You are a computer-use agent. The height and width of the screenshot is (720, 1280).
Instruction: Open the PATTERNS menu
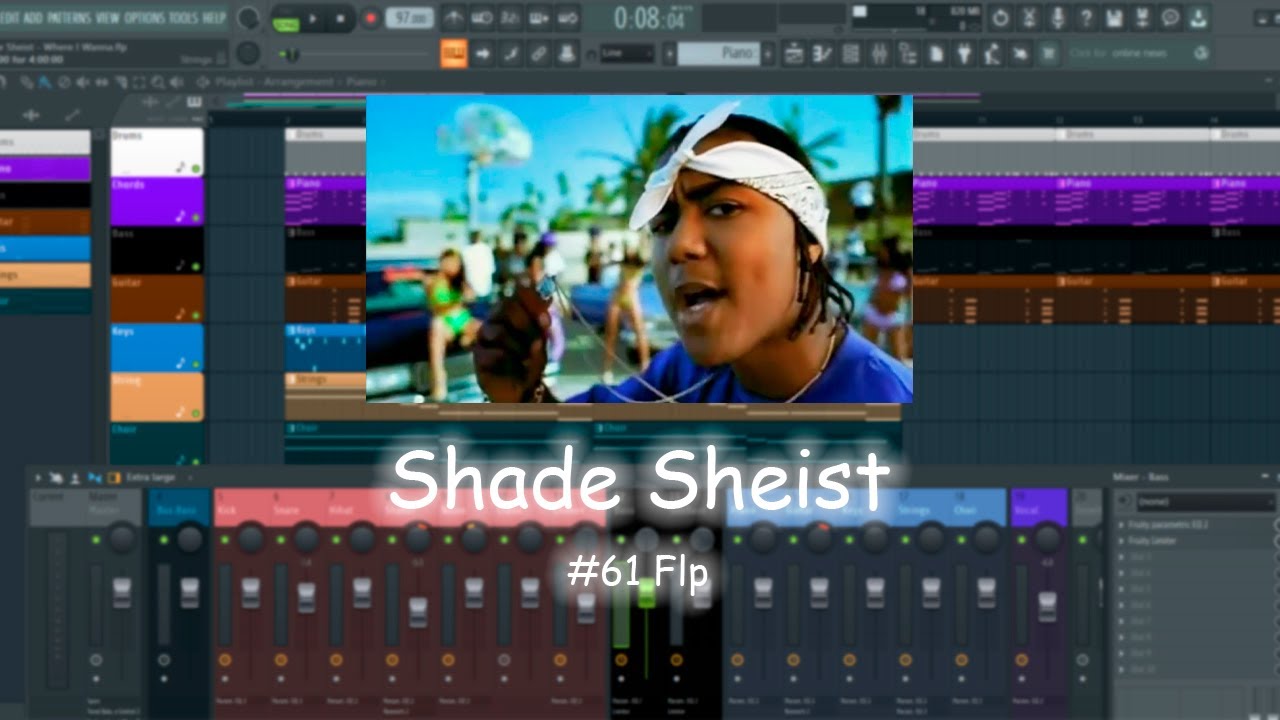68,18
